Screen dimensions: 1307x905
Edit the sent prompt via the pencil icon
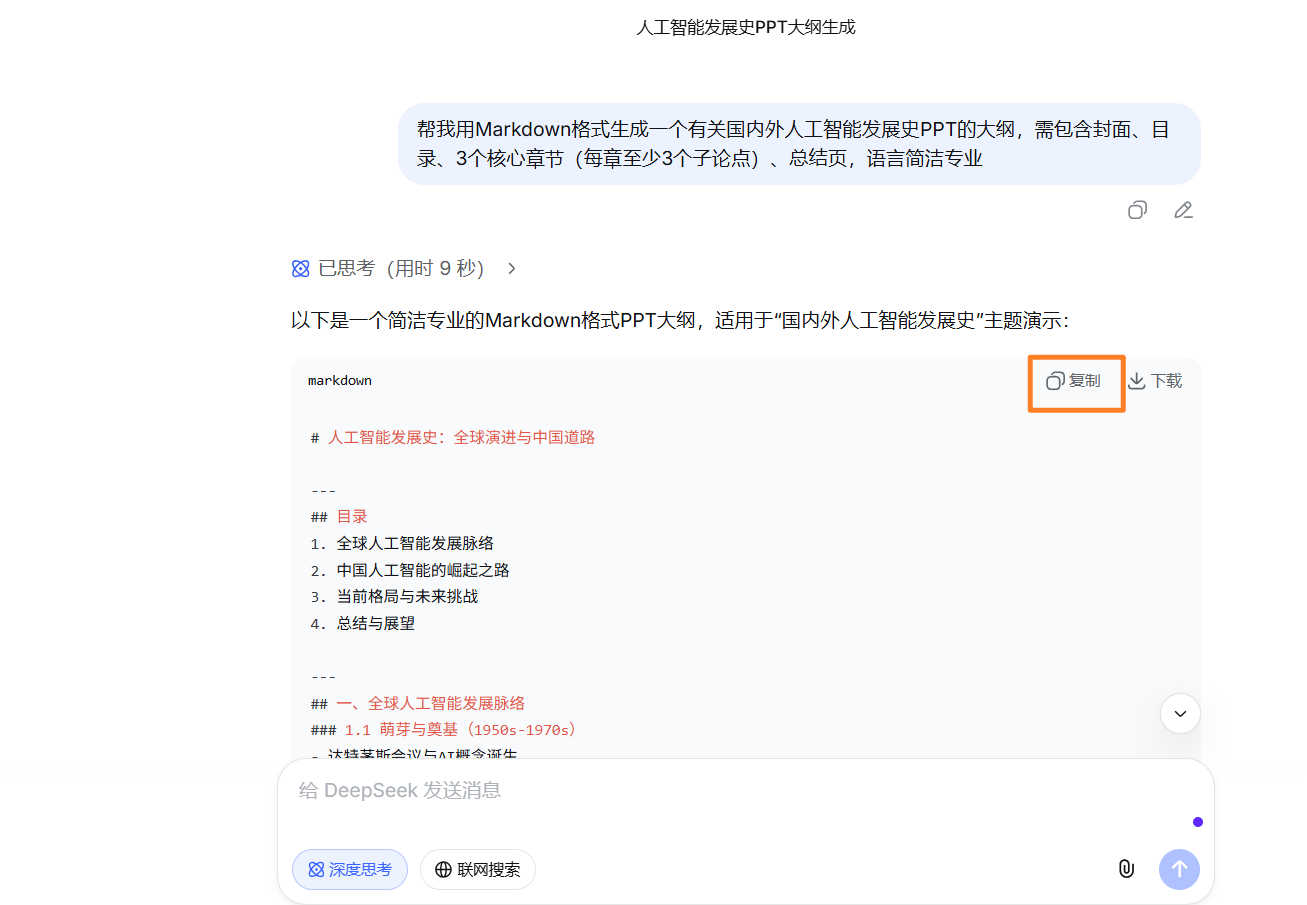(1183, 210)
